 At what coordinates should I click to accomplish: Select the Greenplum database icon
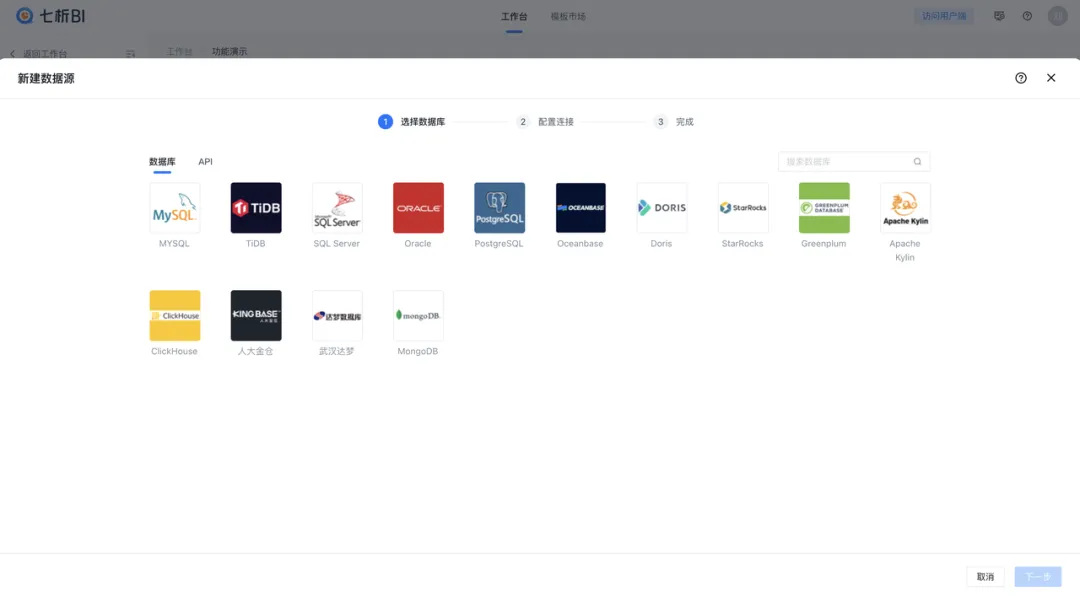(824, 208)
